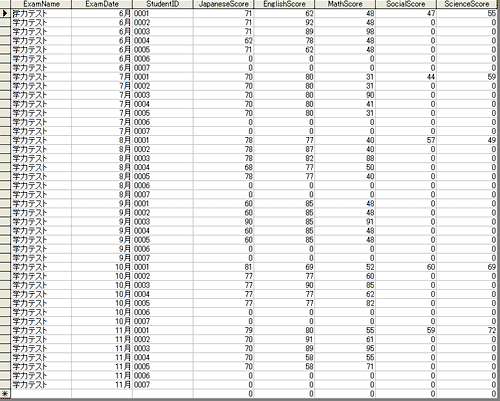Click empty StudentID field in new record row
Screen dimensions: 500x401
pos(163,394)
